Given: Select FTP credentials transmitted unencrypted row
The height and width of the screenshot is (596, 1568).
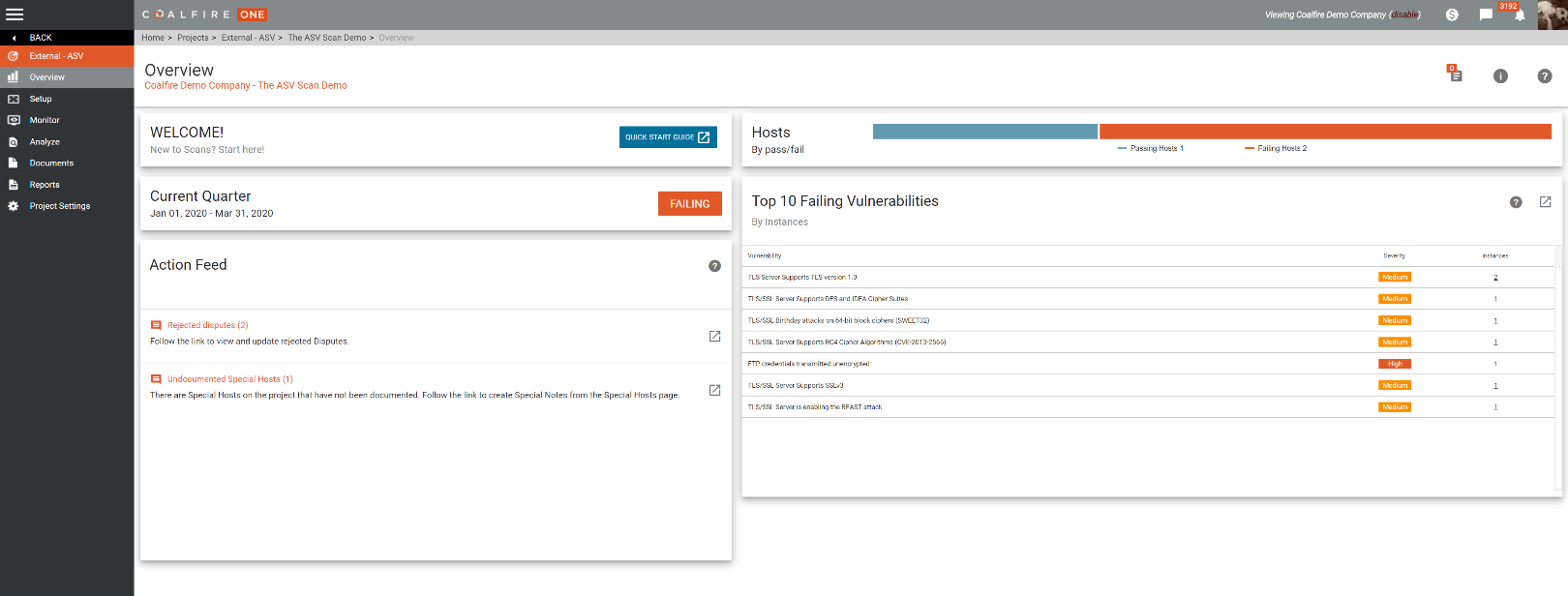Looking at the screenshot, I should pos(1150,364).
